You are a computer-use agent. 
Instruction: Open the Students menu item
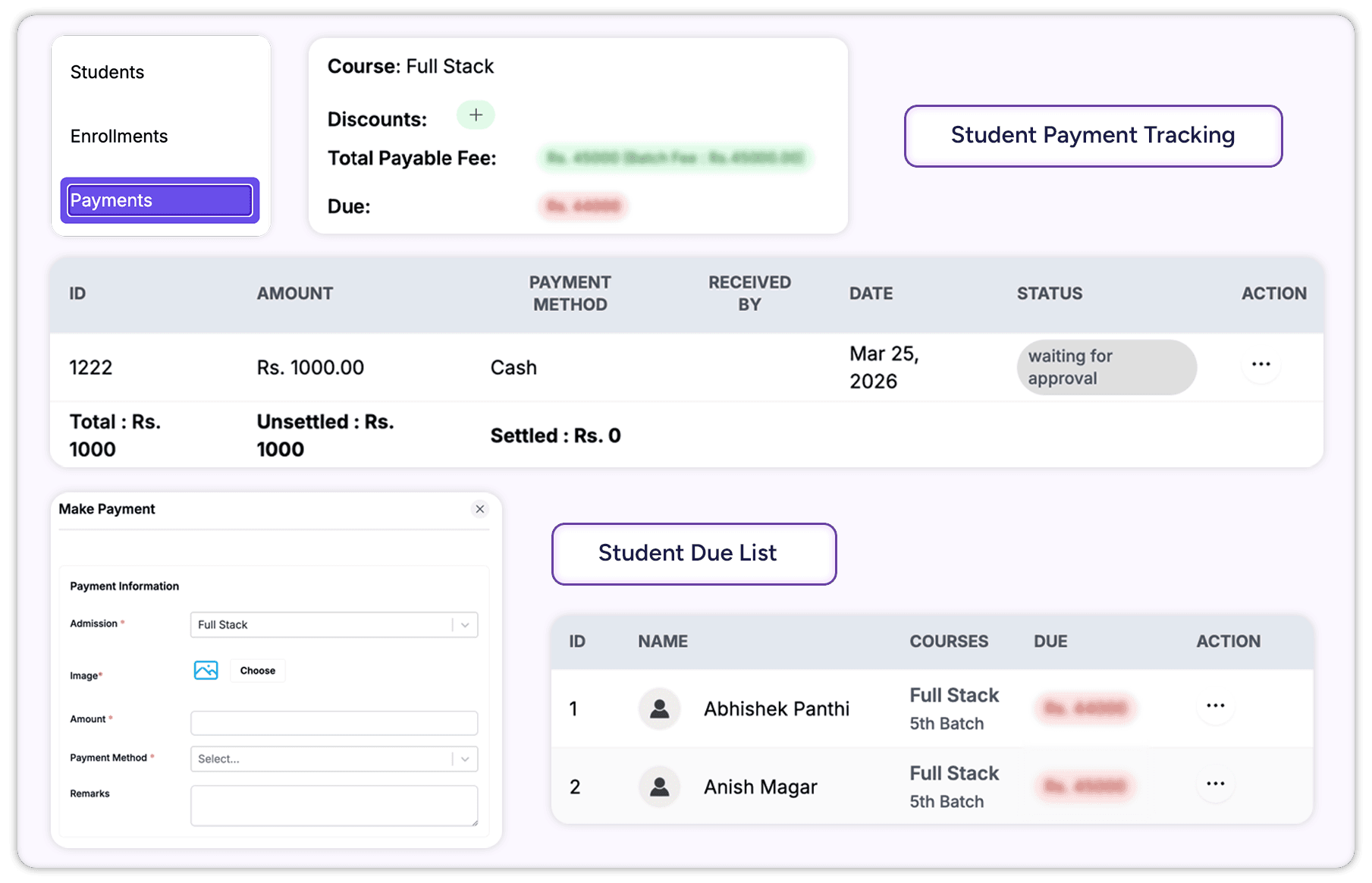coord(108,72)
